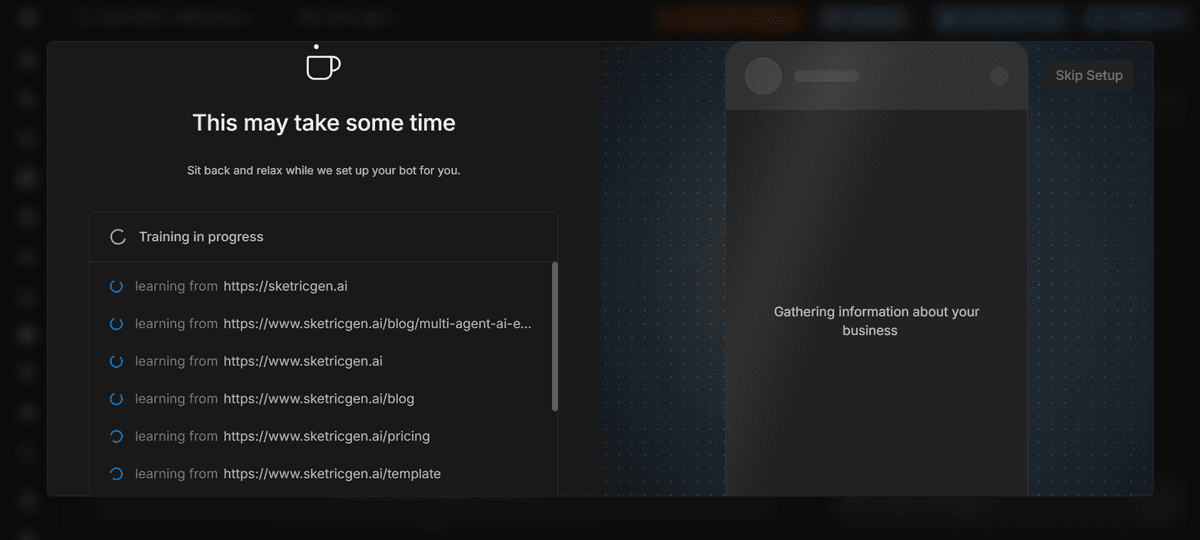Click the spinner beside Training in progress
The height and width of the screenshot is (540, 1200).
click(x=117, y=237)
